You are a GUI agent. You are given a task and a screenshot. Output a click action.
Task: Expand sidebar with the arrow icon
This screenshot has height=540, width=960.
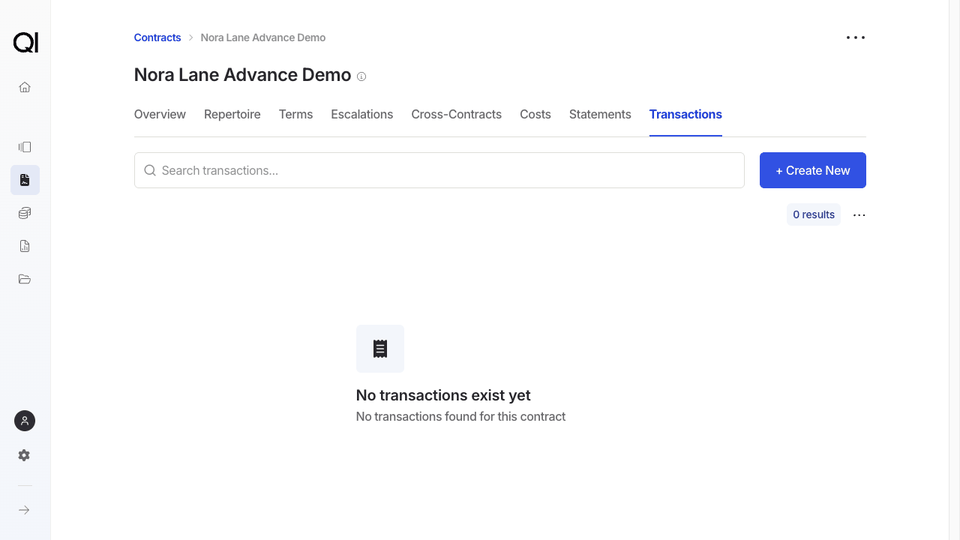(24, 510)
